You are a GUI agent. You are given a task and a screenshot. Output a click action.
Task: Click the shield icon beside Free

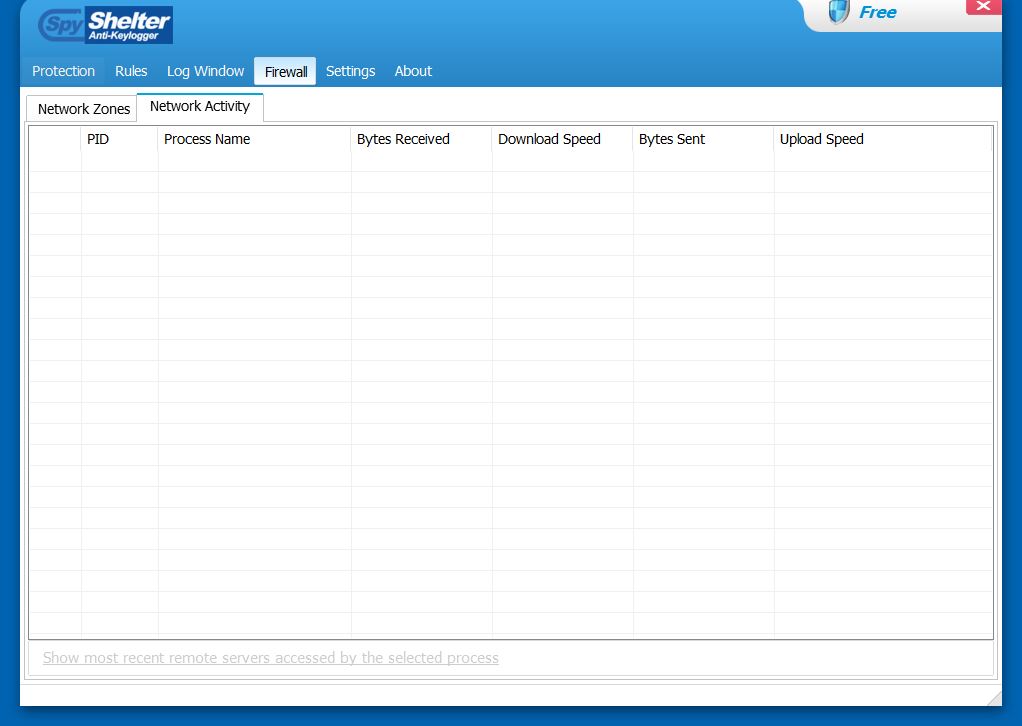click(x=839, y=12)
